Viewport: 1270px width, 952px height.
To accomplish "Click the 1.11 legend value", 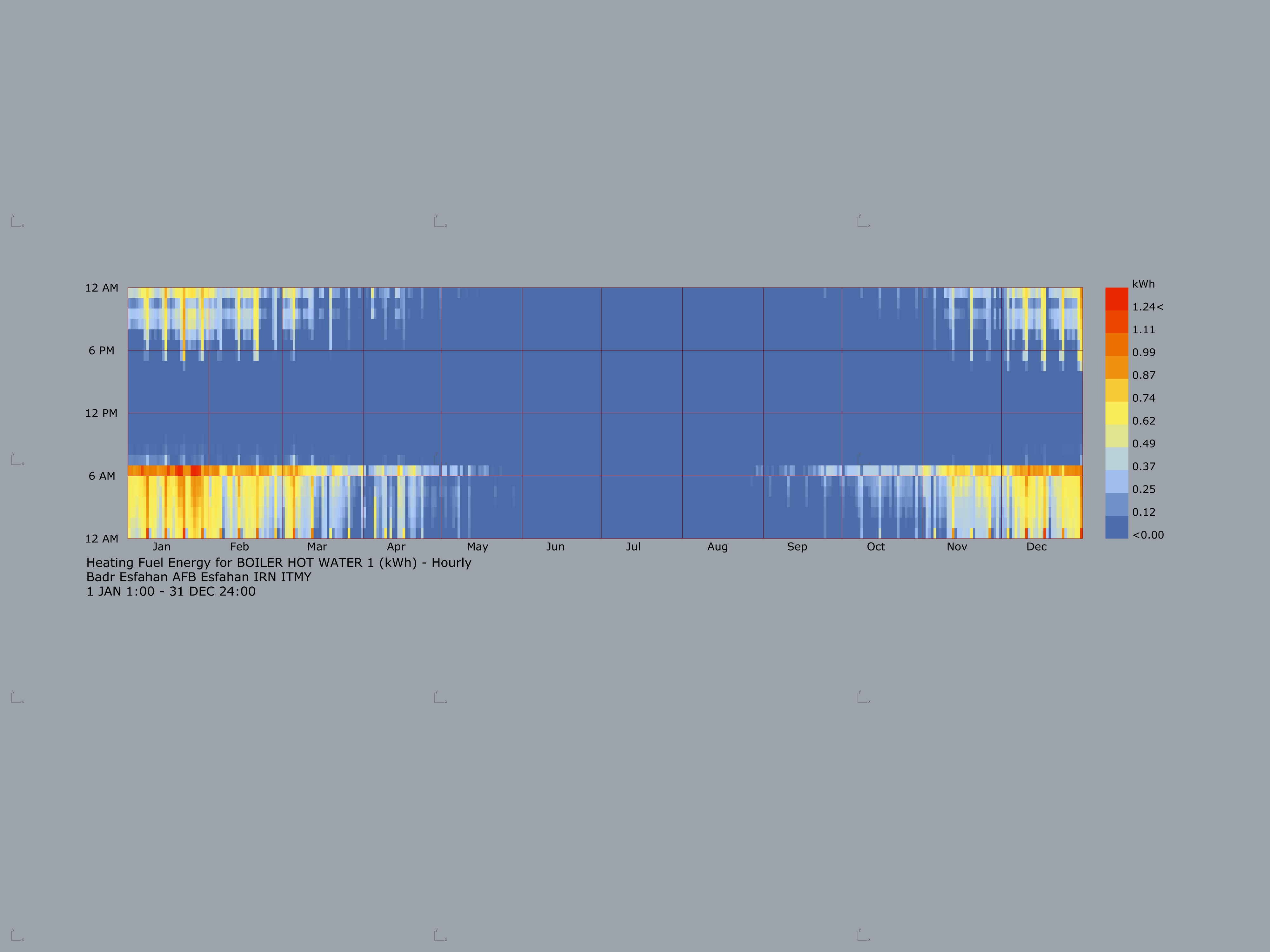I will pyautogui.click(x=1144, y=330).
